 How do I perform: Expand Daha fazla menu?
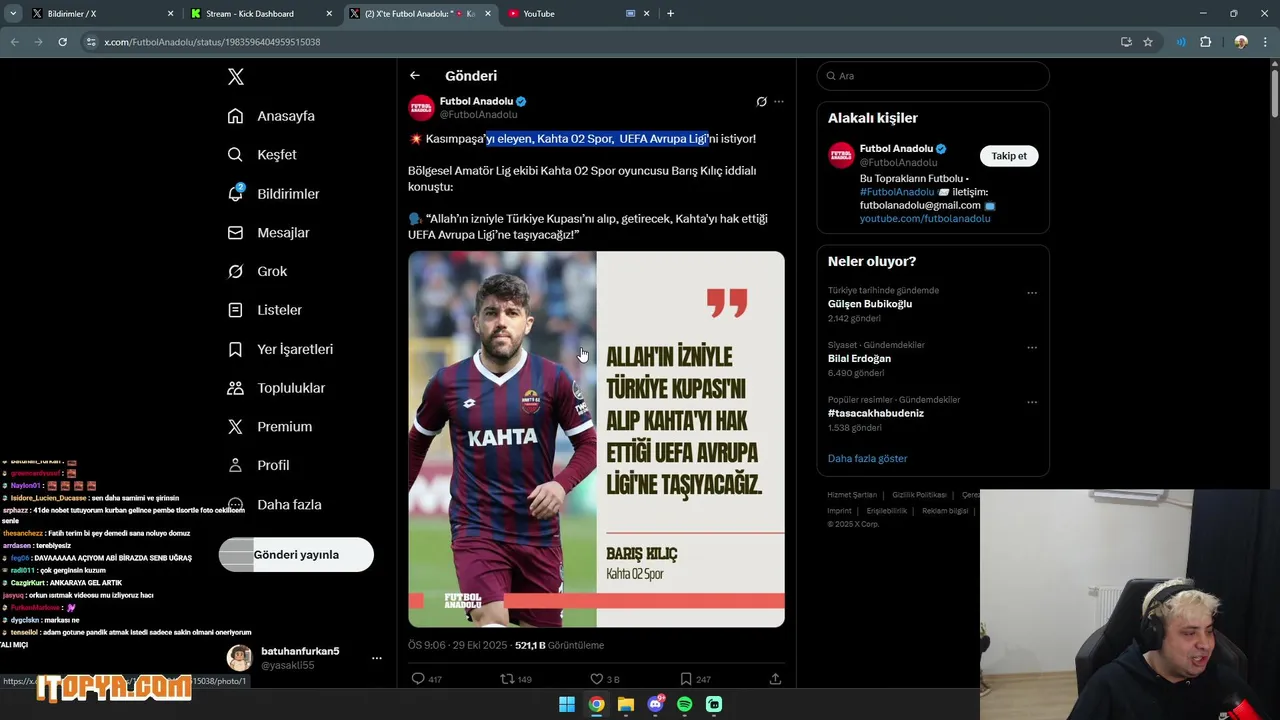pos(274,505)
